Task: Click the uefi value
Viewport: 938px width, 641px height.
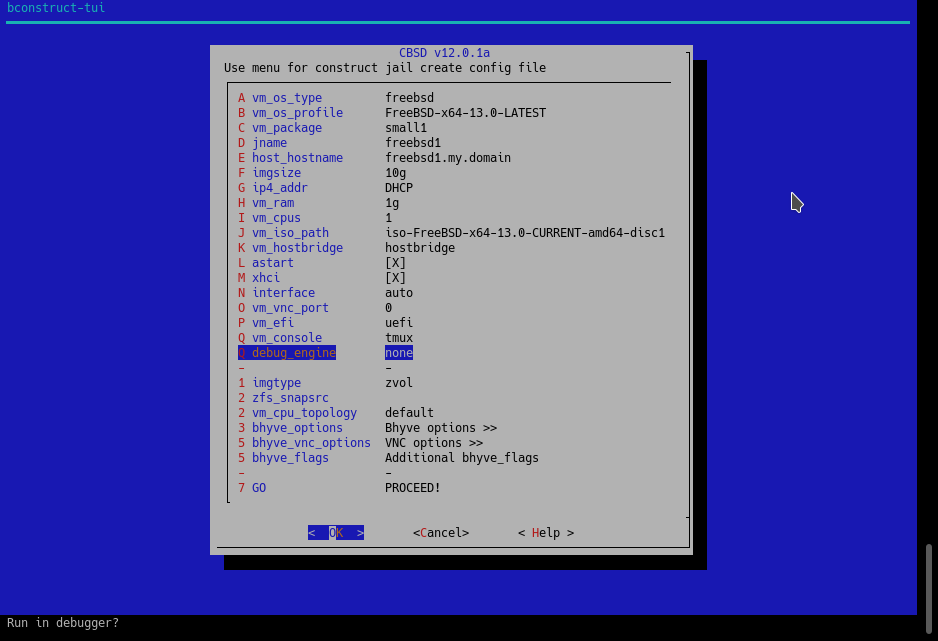Action: [x=398, y=322]
